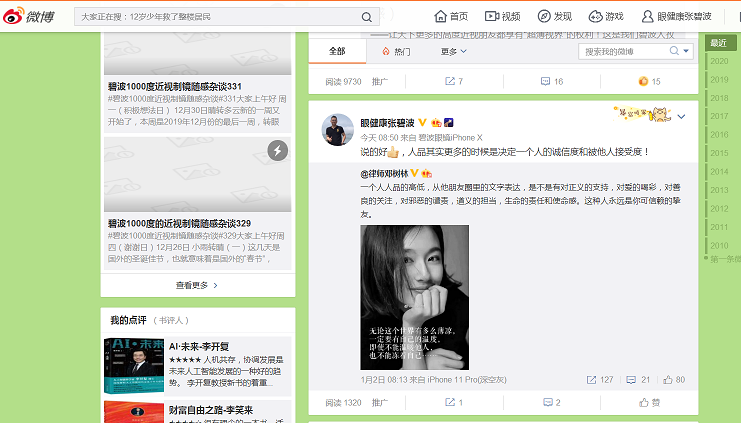The height and width of the screenshot is (423, 741).
Task: Jump to 2020 on timeline
Action: tap(719, 61)
